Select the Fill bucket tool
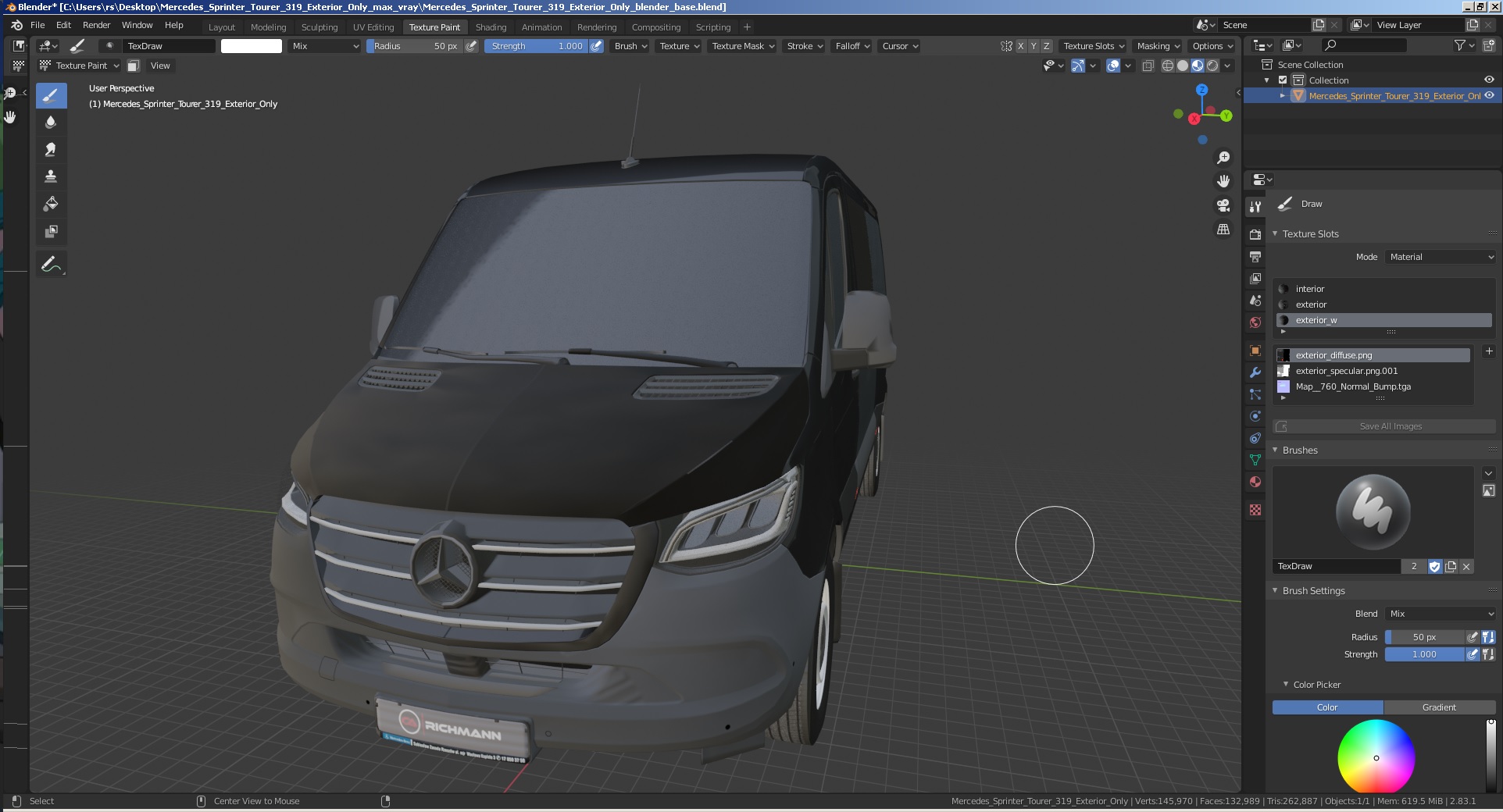The width and height of the screenshot is (1503, 812). tap(51, 204)
